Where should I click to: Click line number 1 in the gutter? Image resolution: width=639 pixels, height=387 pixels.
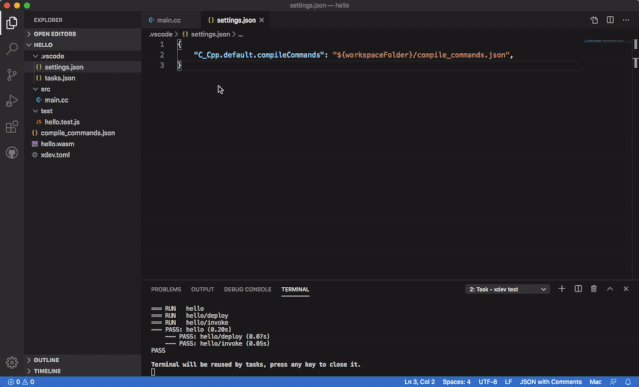tap(162, 44)
